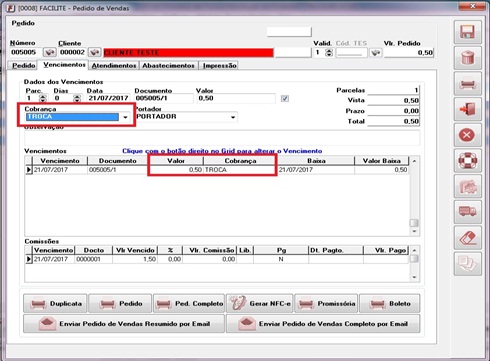Click the Valor input field 0,50
The width and height of the screenshot is (491, 361).
click(x=236, y=98)
